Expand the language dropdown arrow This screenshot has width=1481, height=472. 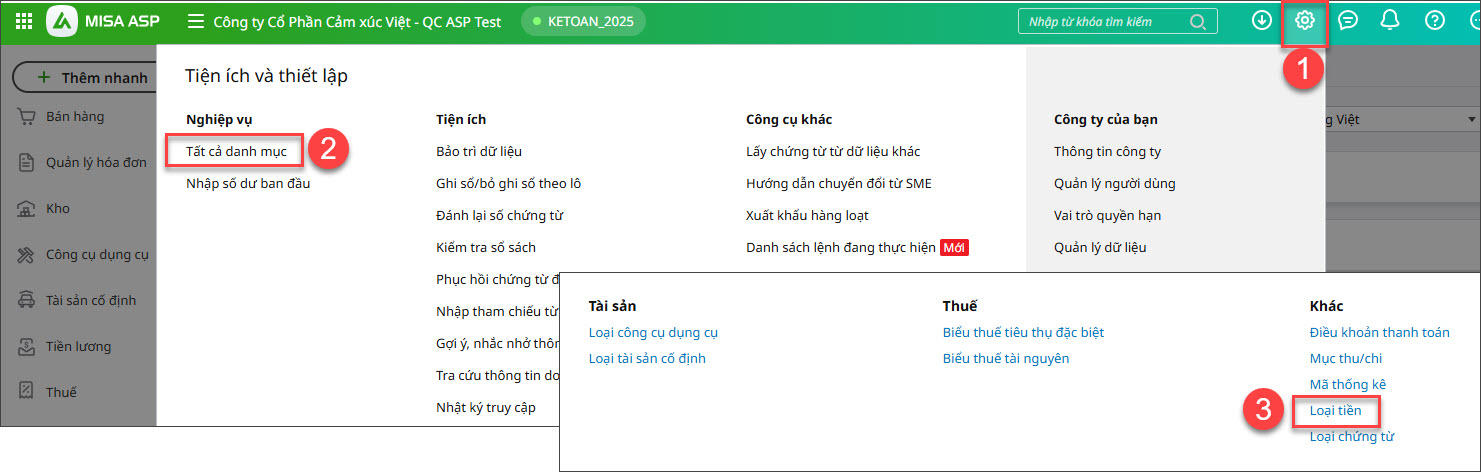1472,120
